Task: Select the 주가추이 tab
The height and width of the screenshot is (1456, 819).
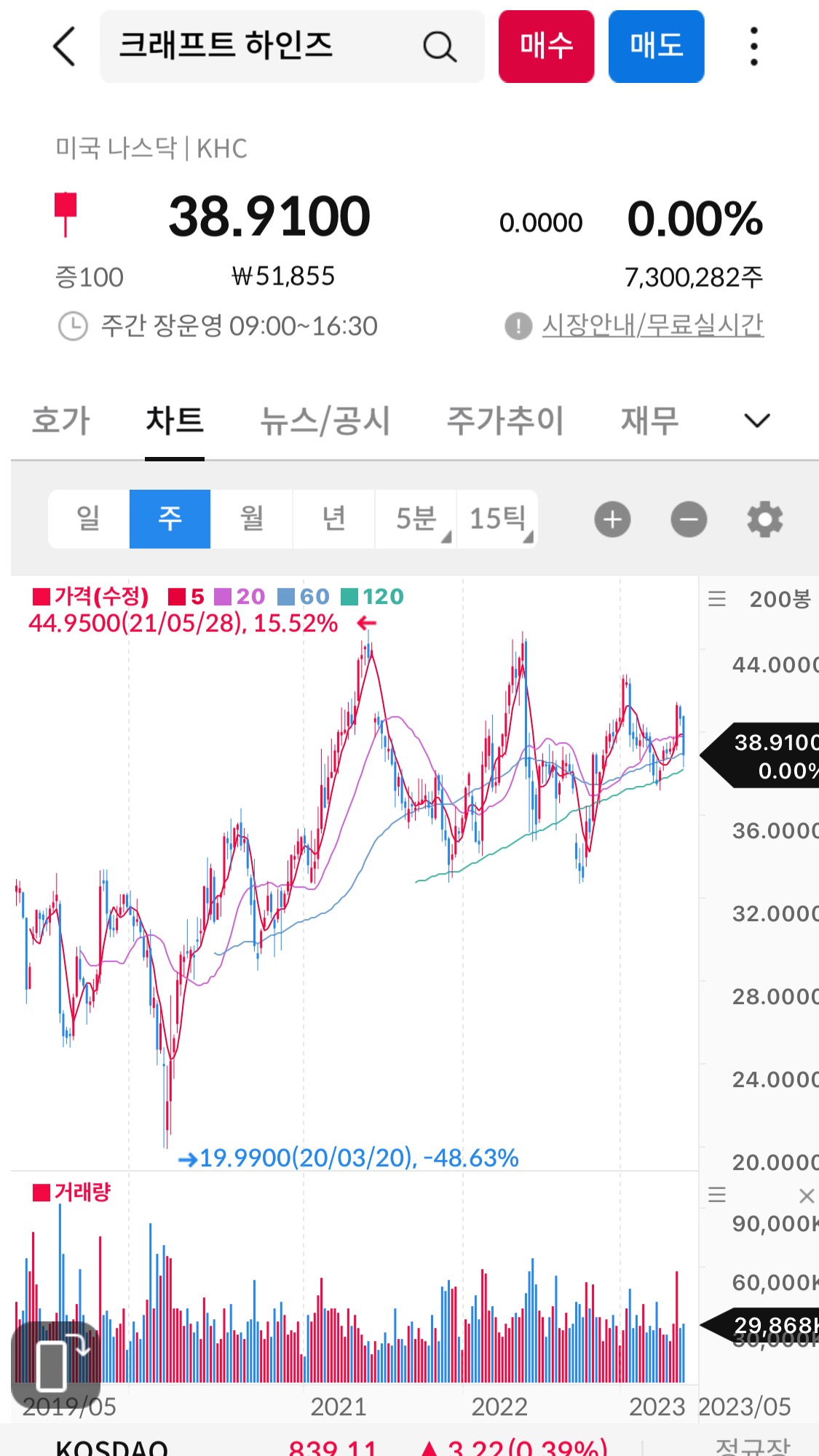Action: pos(505,421)
